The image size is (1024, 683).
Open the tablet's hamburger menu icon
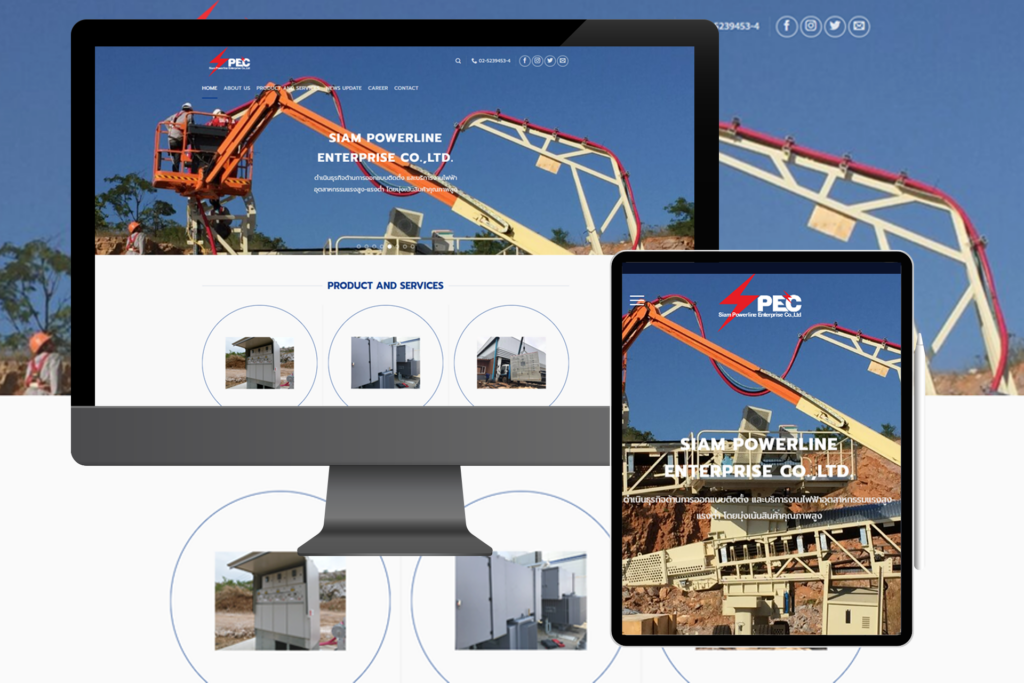637,300
